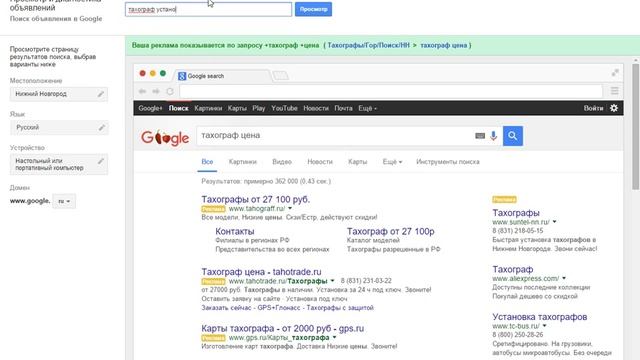Click the reload icon in preview browser

pos(170,91)
